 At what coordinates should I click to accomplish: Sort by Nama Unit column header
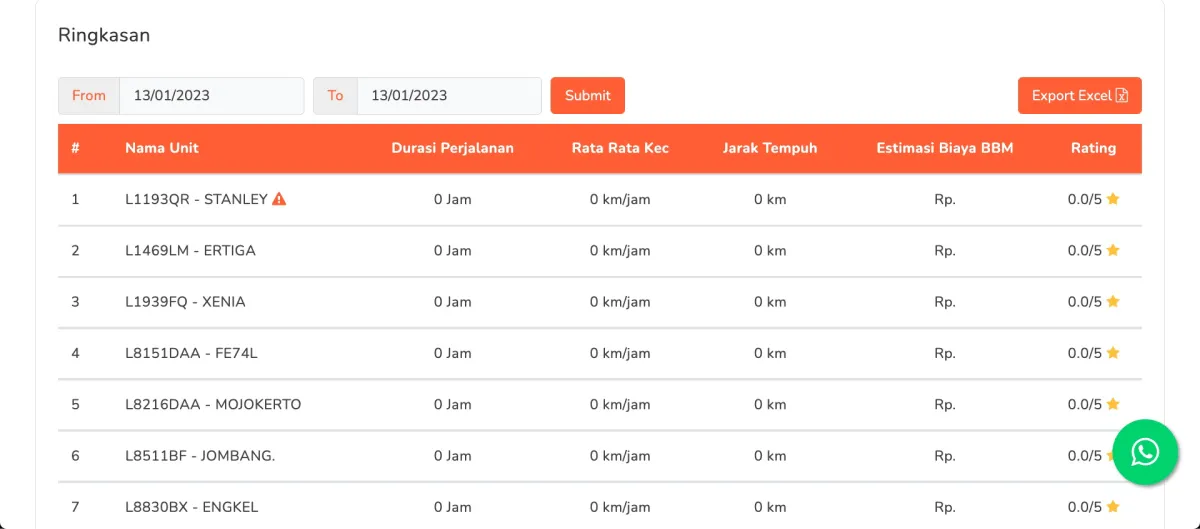[x=162, y=148]
